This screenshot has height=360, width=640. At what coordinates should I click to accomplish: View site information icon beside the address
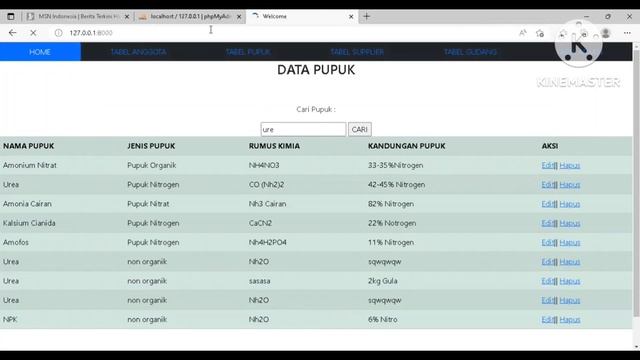click(x=58, y=33)
